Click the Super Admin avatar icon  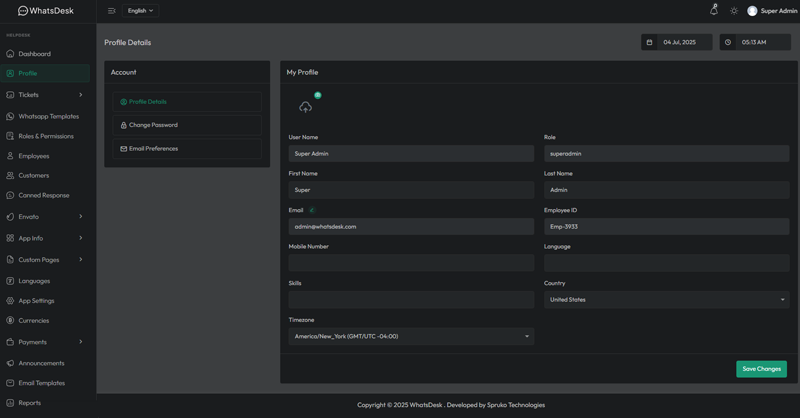(x=752, y=11)
